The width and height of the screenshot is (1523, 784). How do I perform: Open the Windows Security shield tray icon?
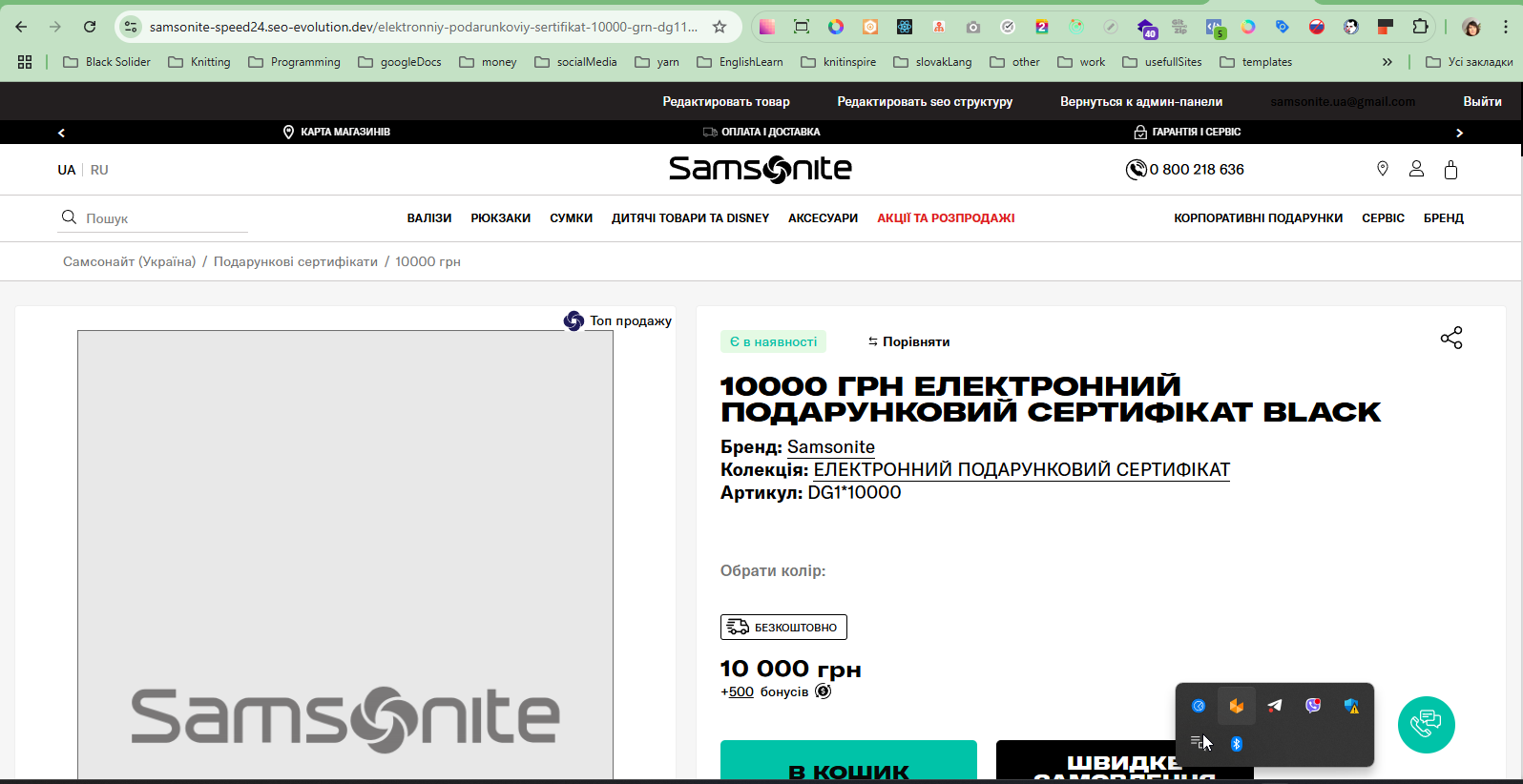[1351, 706]
